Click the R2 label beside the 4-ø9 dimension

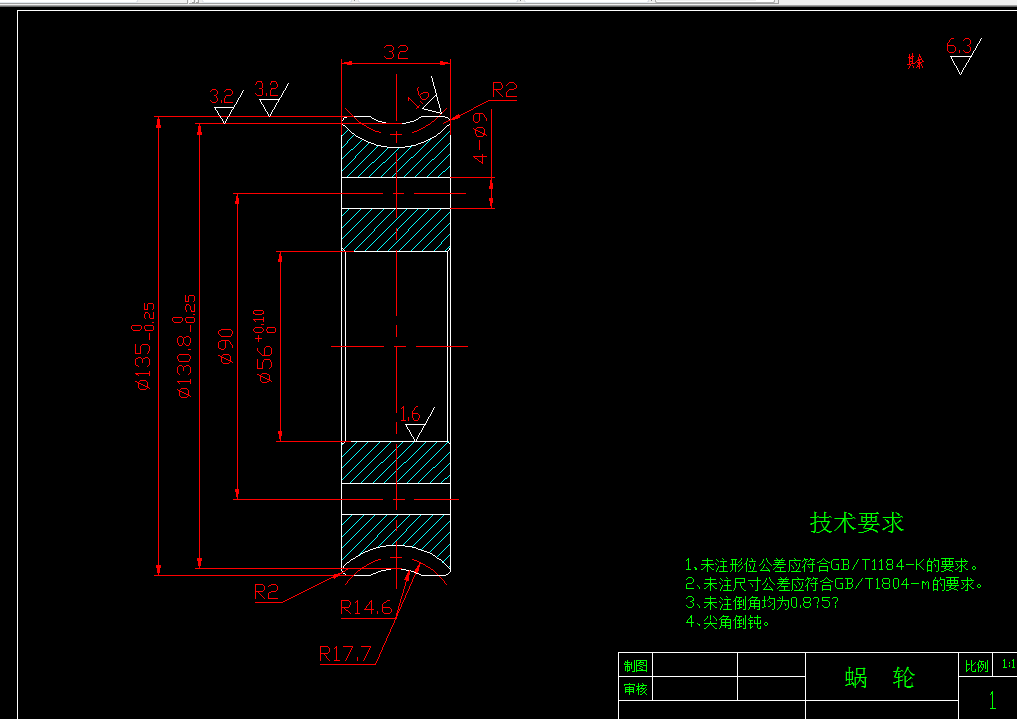[x=505, y=90]
